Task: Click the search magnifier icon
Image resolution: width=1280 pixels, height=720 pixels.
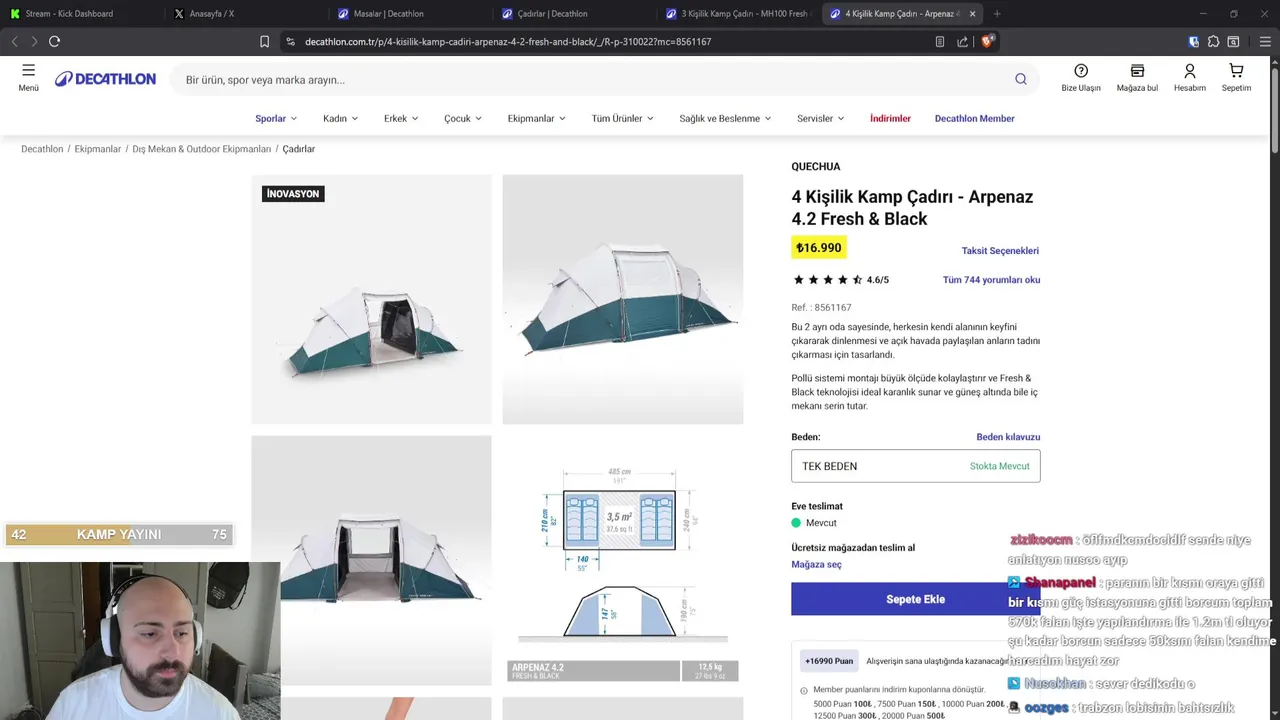Action: click(1021, 79)
